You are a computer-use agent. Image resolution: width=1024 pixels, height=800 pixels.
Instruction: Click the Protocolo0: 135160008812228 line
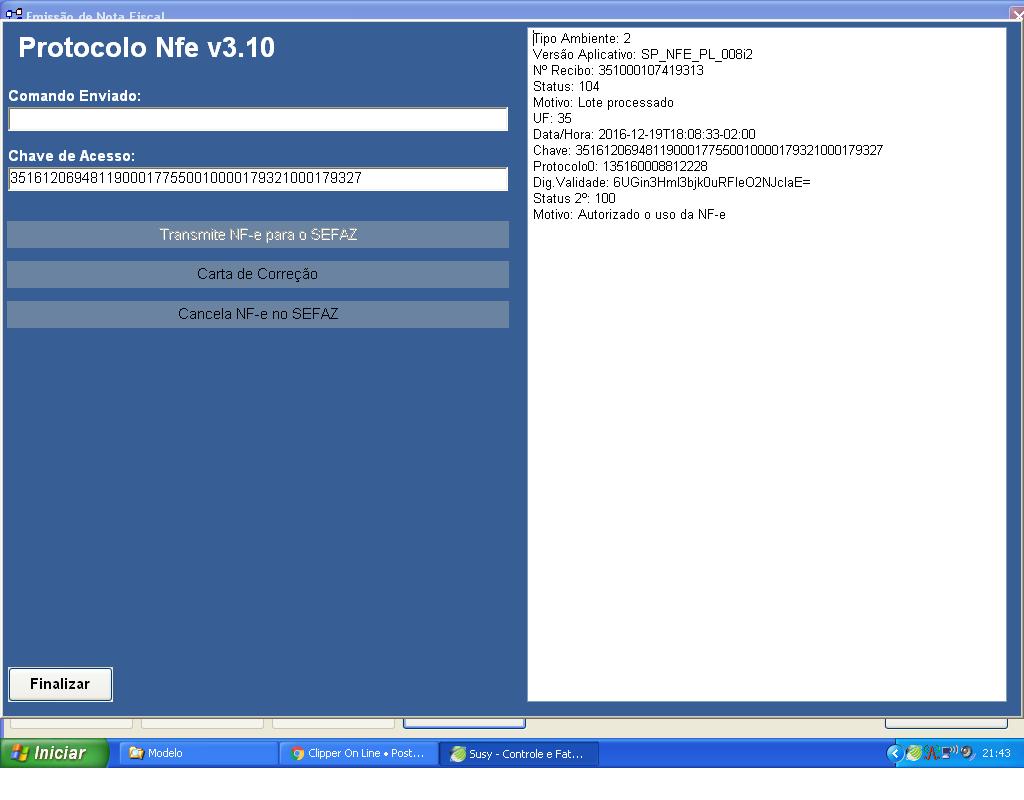pyautogui.click(x=620, y=167)
